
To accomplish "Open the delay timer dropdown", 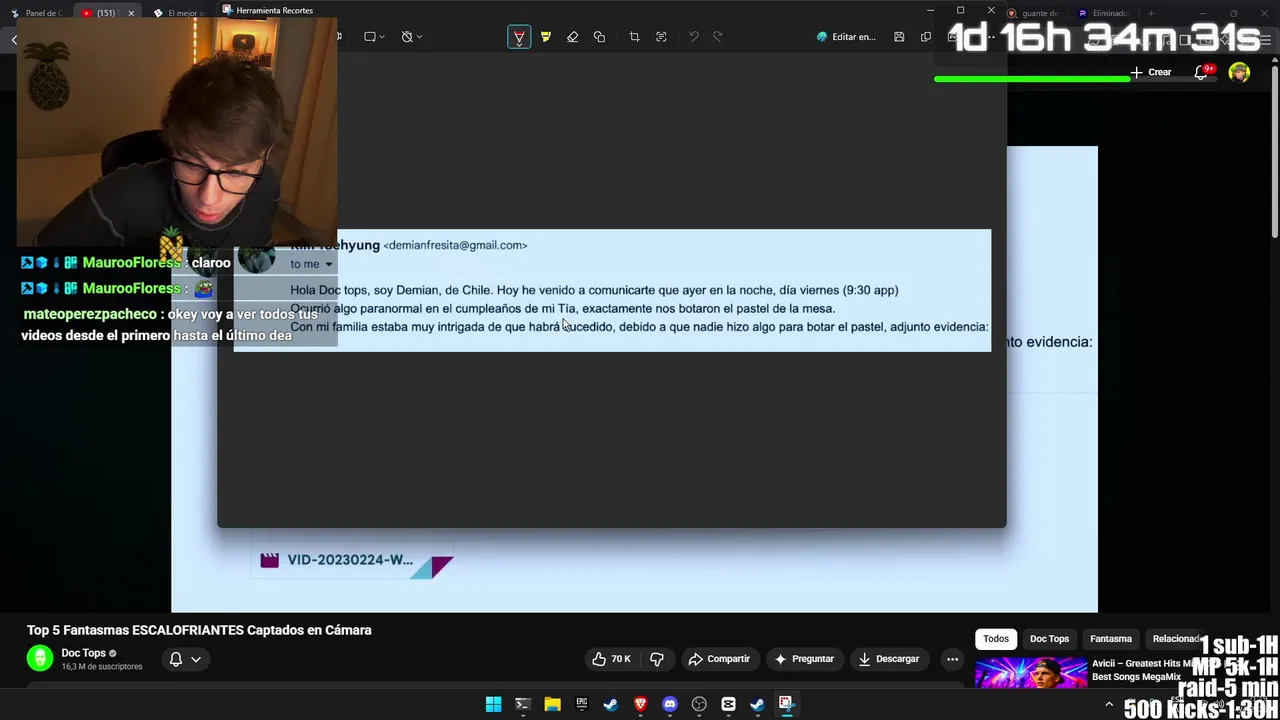I will click(x=411, y=37).
